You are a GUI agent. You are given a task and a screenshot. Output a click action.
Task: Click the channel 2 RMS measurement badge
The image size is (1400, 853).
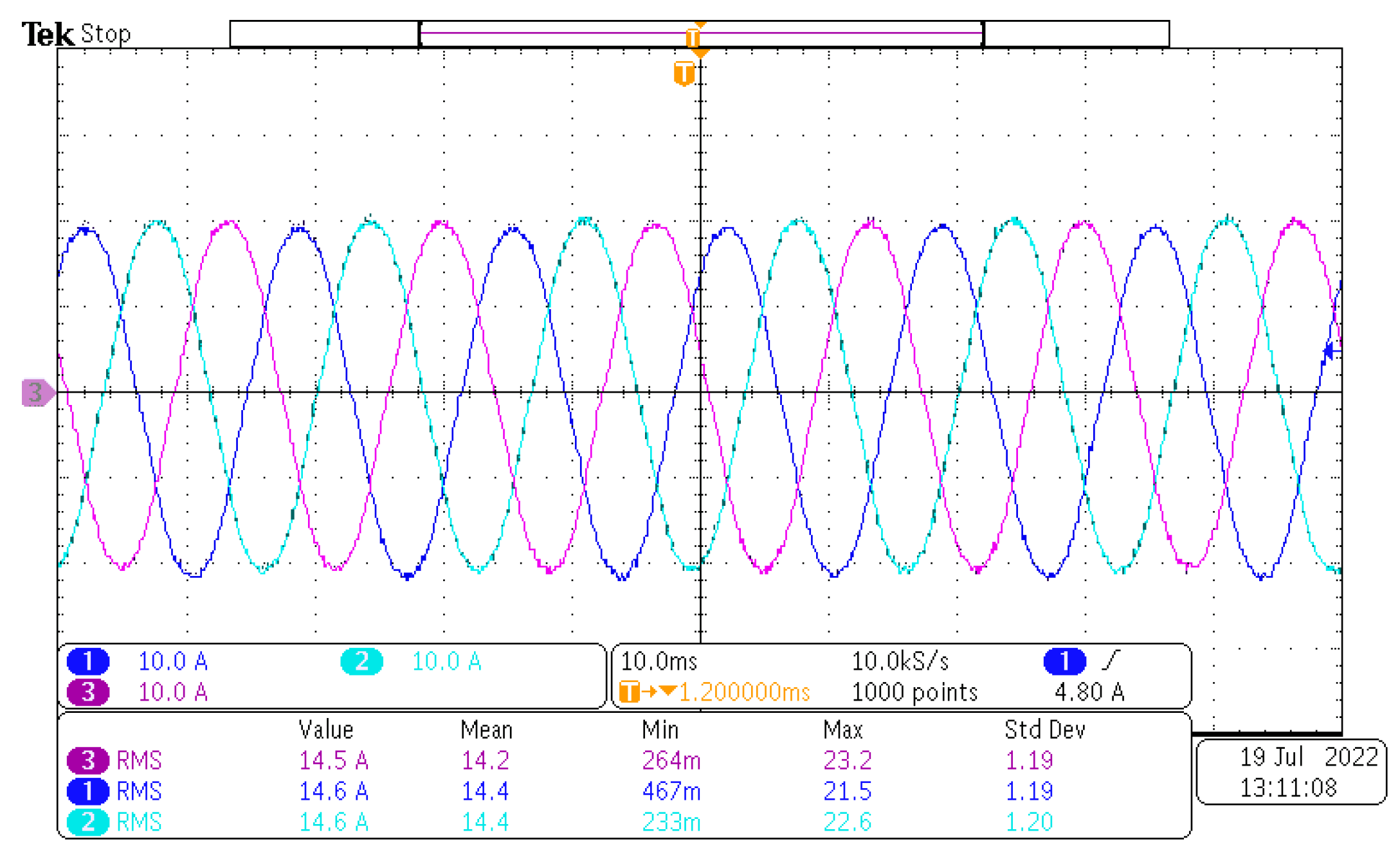tap(88, 822)
